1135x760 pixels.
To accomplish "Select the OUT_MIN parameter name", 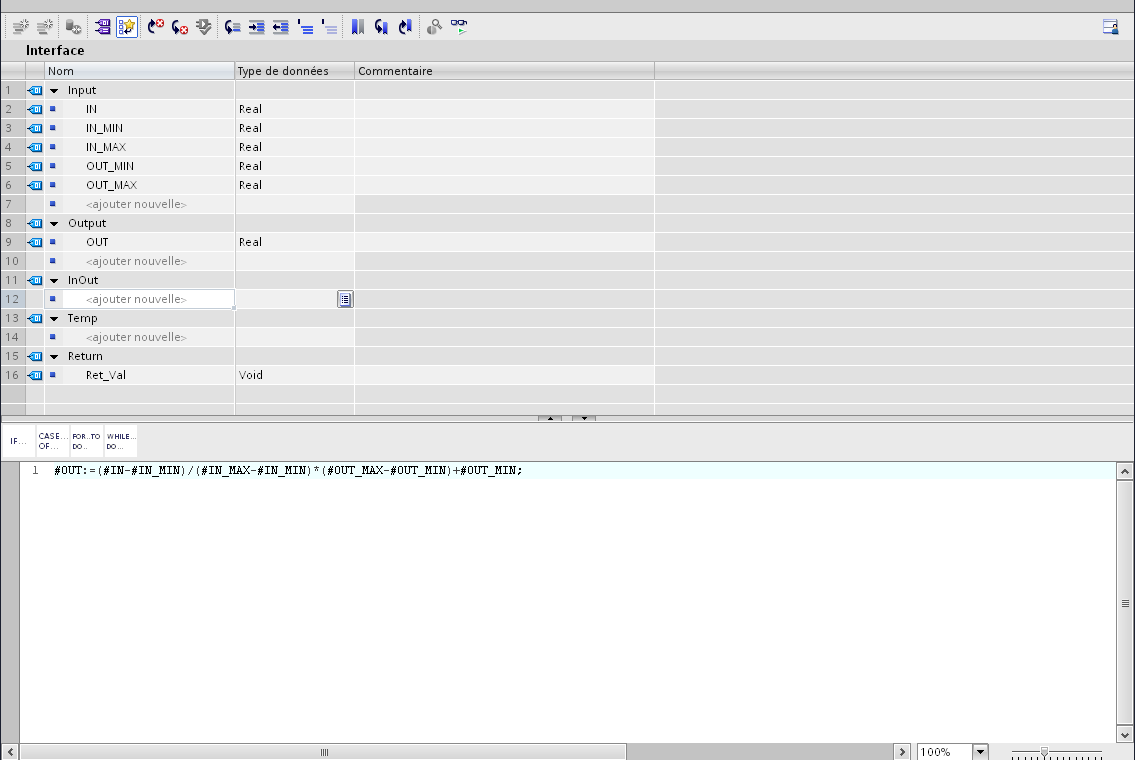I will coord(110,166).
